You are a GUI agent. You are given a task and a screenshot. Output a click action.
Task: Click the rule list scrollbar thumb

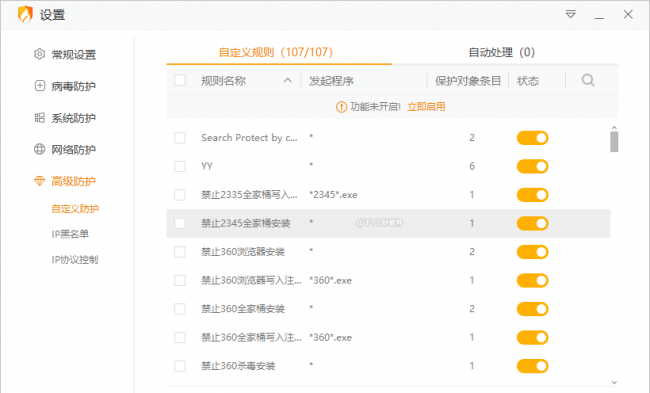point(614,142)
